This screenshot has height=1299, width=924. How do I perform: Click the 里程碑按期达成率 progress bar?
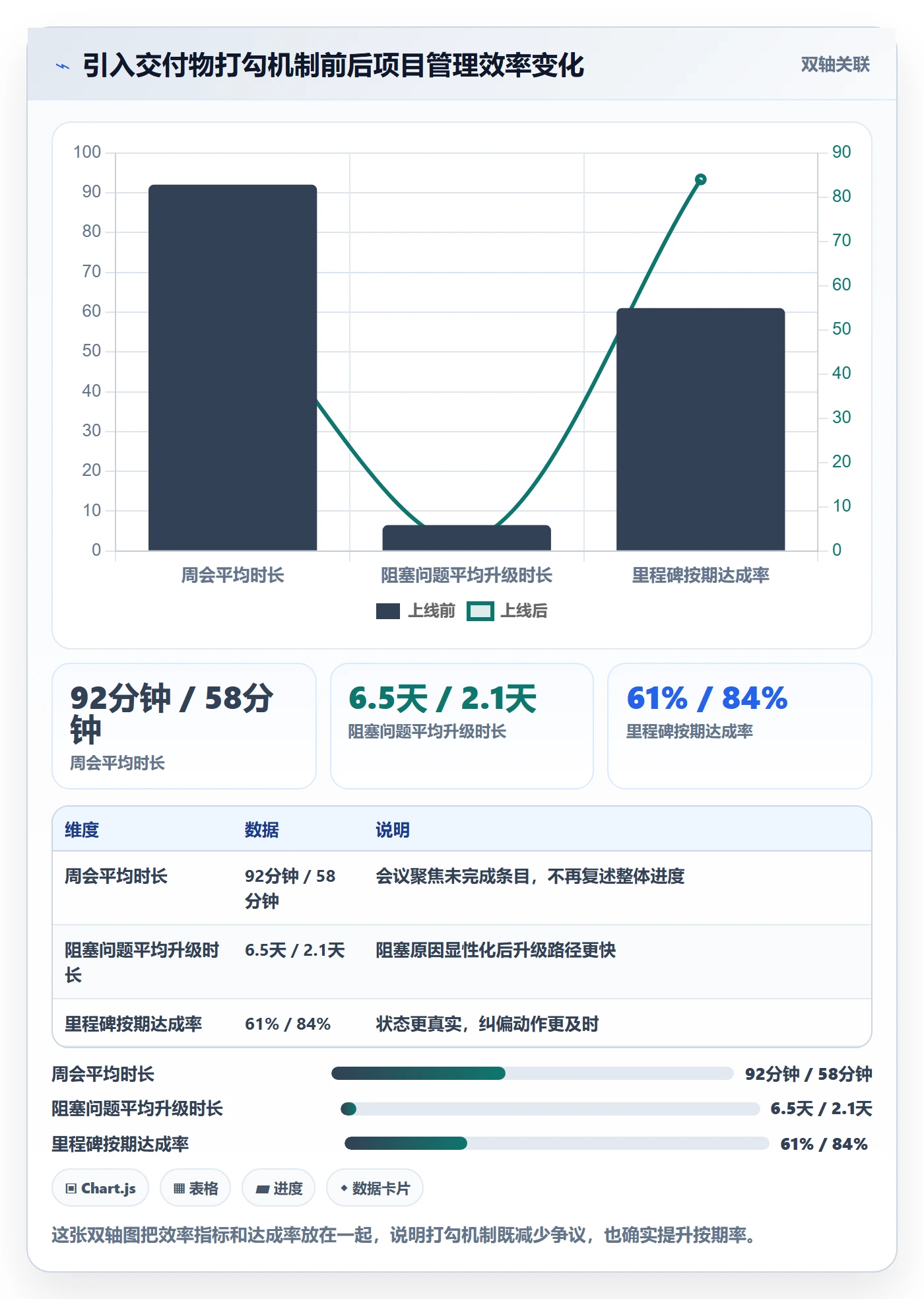coord(556,1143)
